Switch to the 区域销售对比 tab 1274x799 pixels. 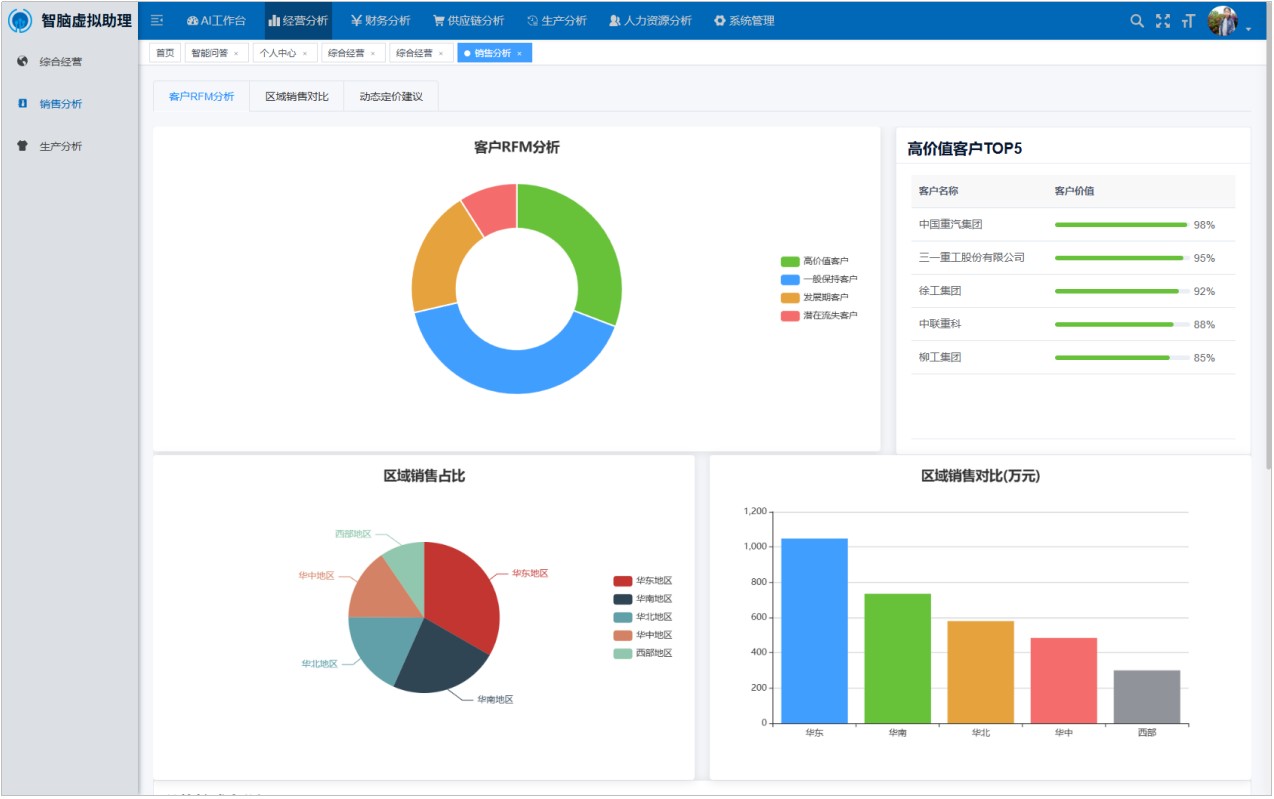point(296,97)
